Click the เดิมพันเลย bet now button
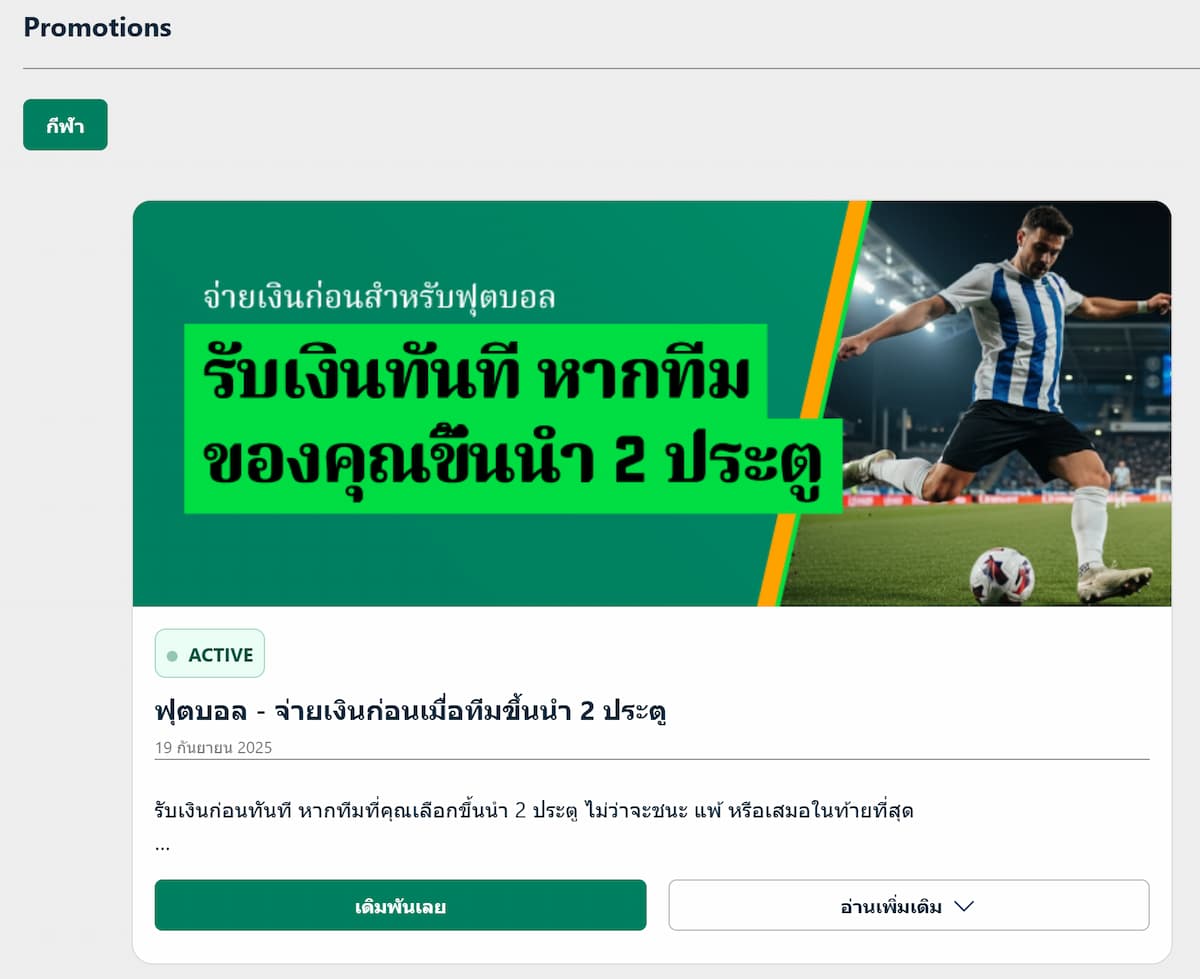Screen dimensions: 1200x979 [x=400, y=905]
